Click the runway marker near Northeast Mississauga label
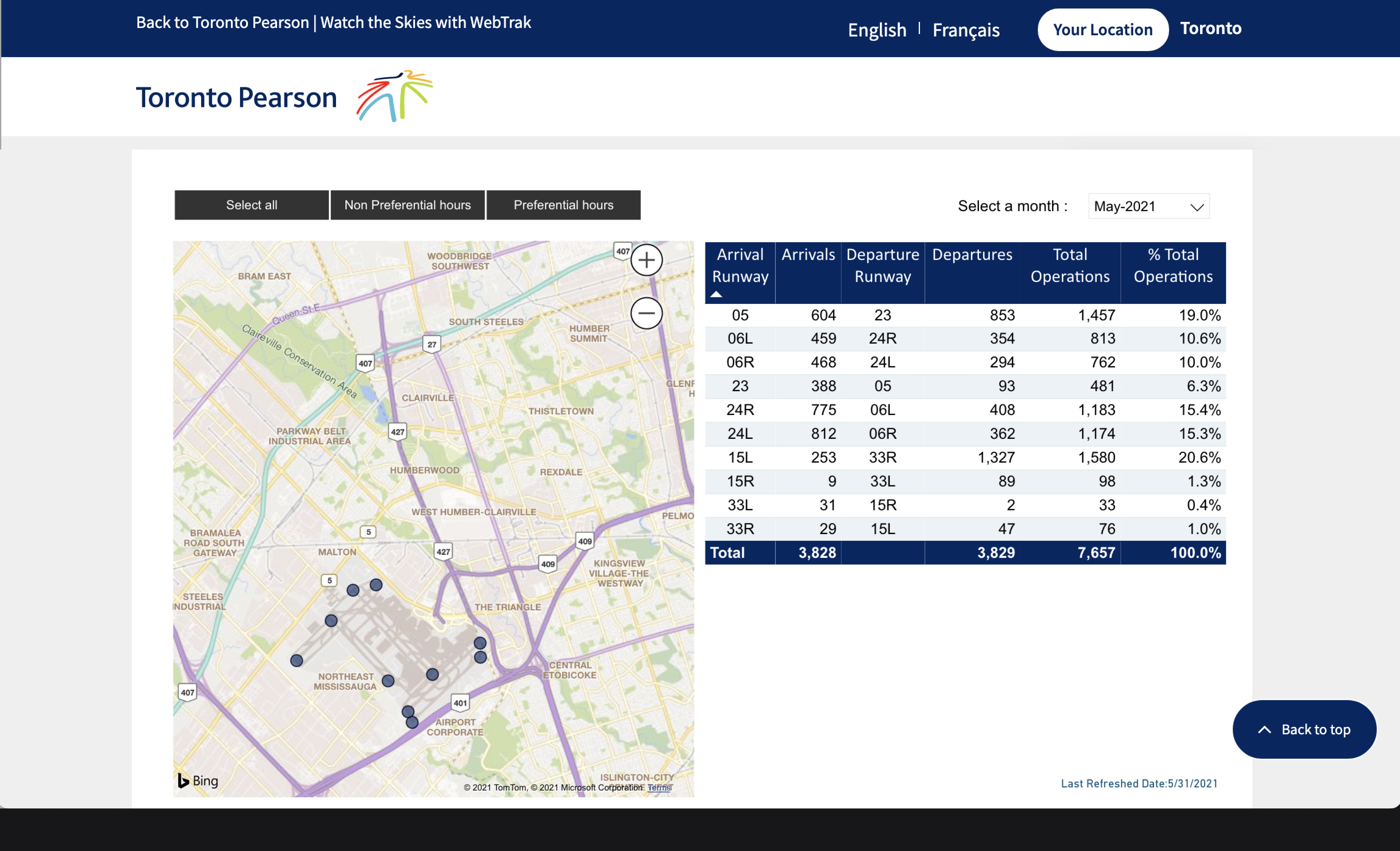The image size is (1400, 851). 388,680
